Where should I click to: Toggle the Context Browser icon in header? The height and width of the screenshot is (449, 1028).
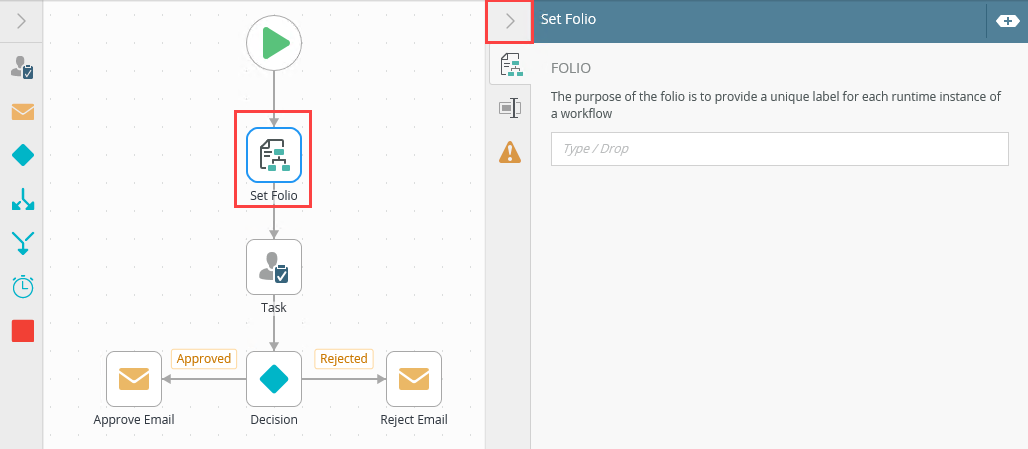[x=1008, y=21]
